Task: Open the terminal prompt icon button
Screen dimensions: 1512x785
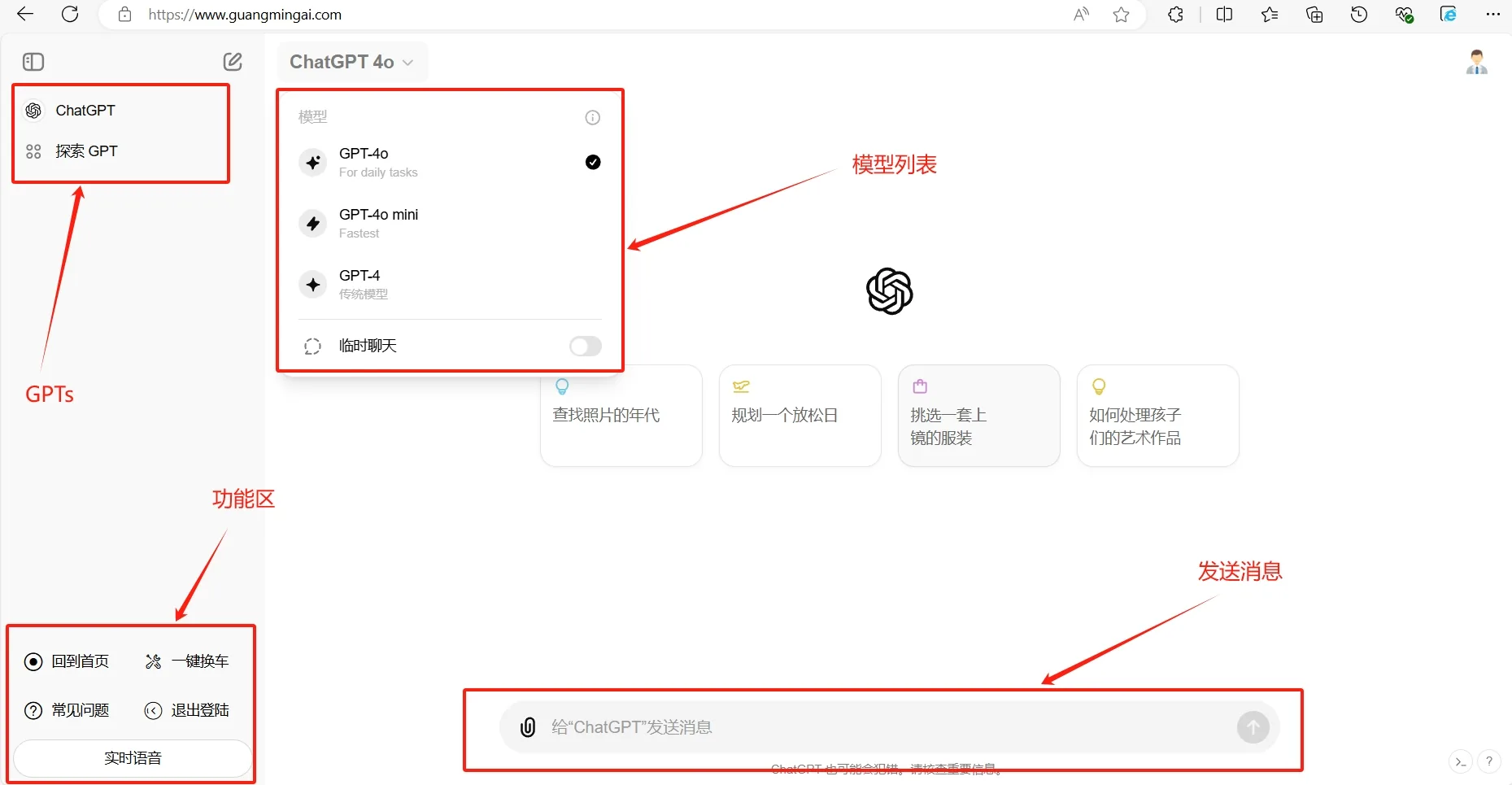Action: point(1461,761)
